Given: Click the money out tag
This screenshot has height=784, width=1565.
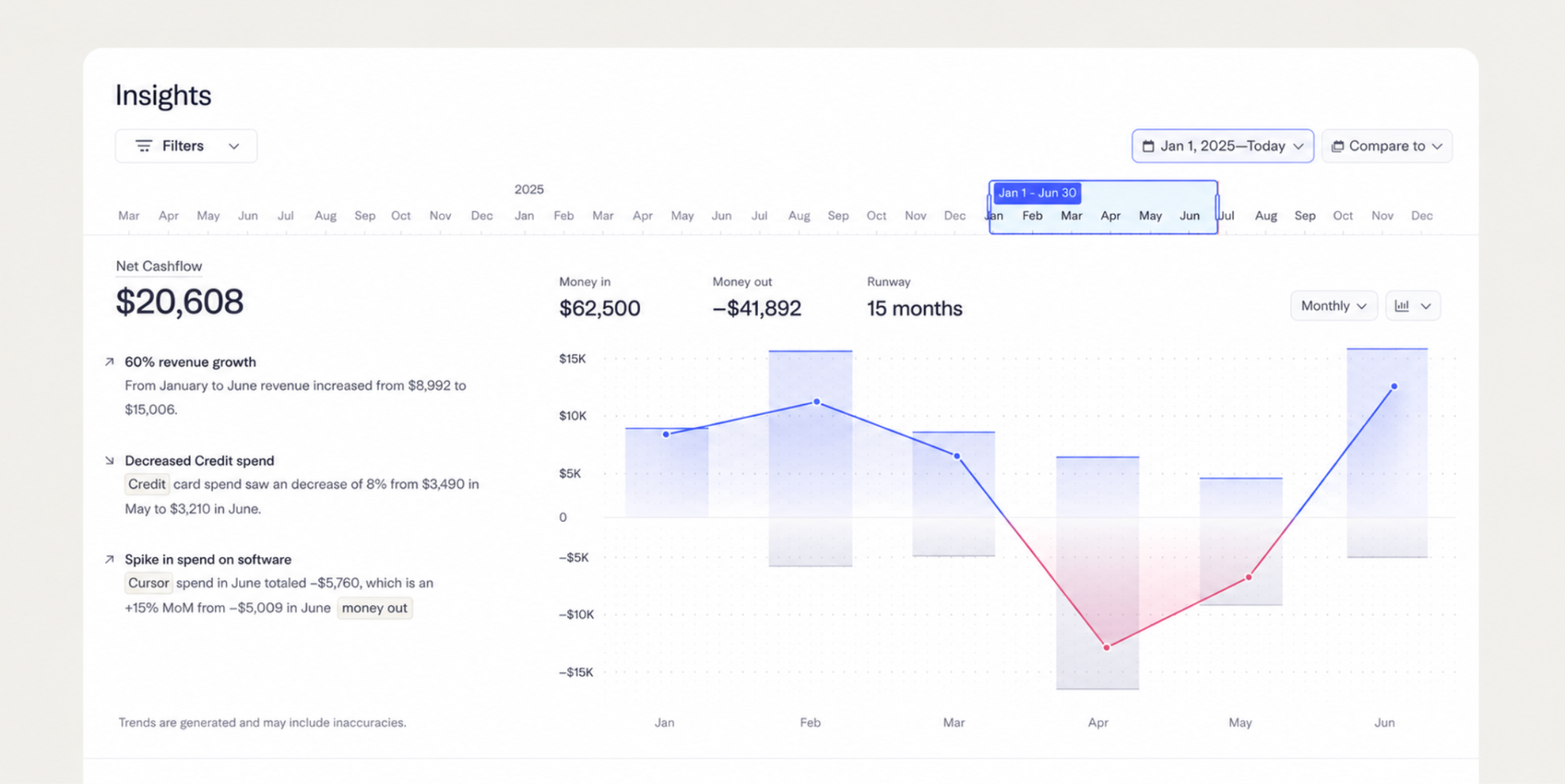Looking at the screenshot, I should pyautogui.click(x=374, y=608).
